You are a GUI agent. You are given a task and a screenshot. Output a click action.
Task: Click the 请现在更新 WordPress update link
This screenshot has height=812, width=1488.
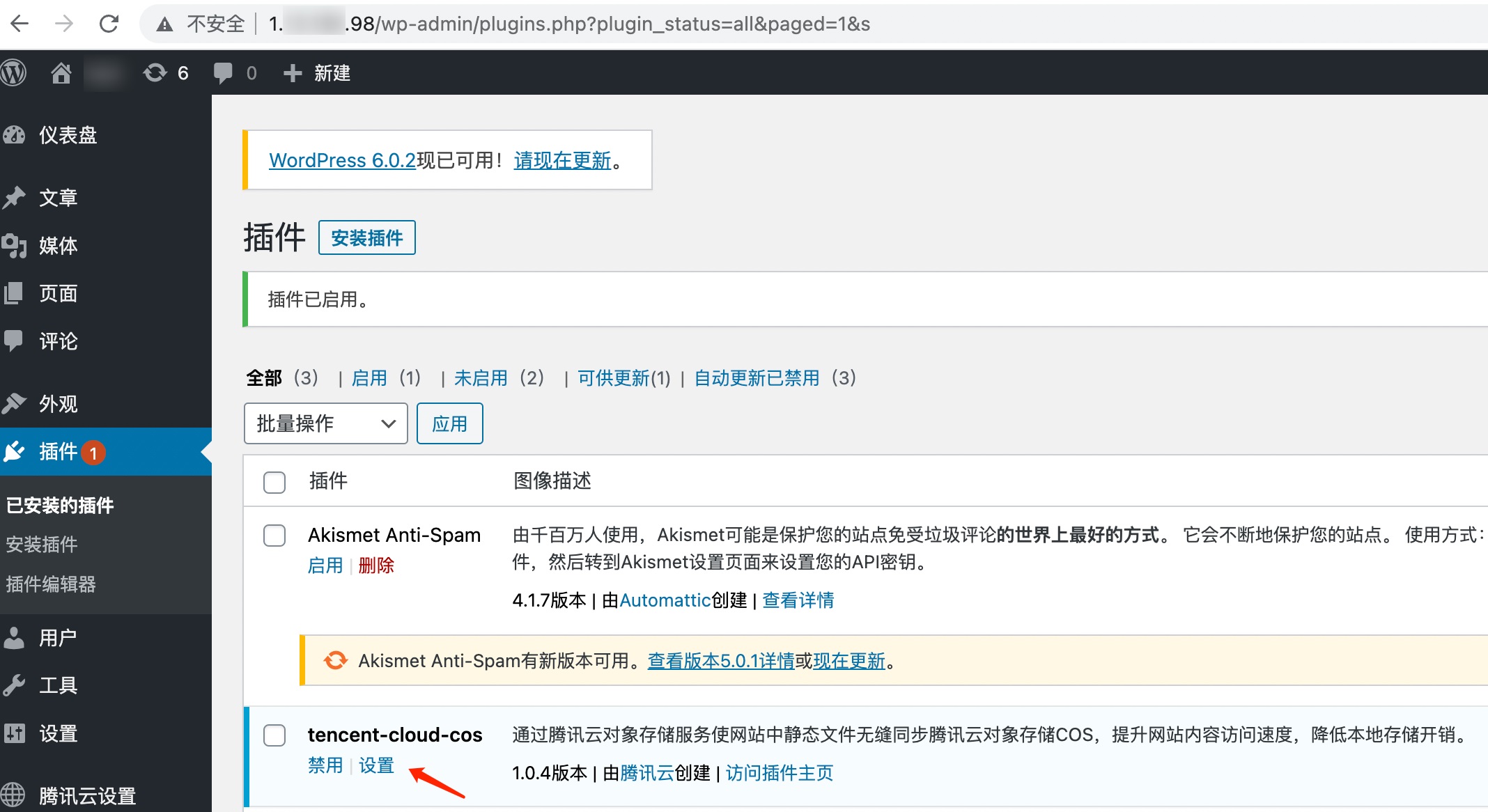tap(561, 160)
